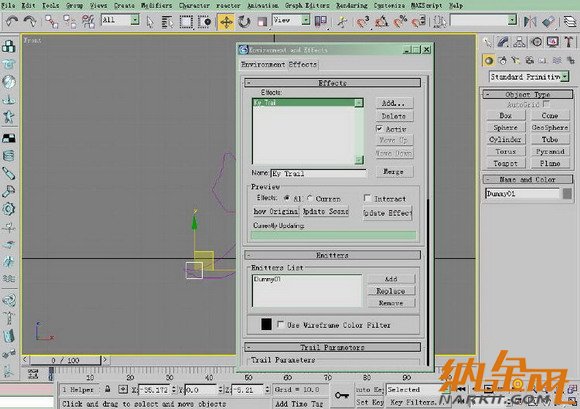Toggle the Percent Snap icon
Screen dimensions: 580x409
[x=400, y=22]
